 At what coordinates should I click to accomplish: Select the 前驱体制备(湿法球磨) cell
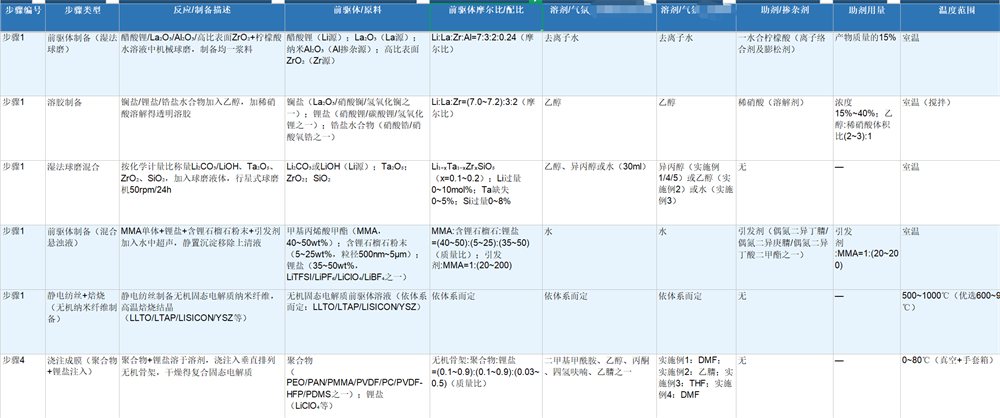(82, 63)
